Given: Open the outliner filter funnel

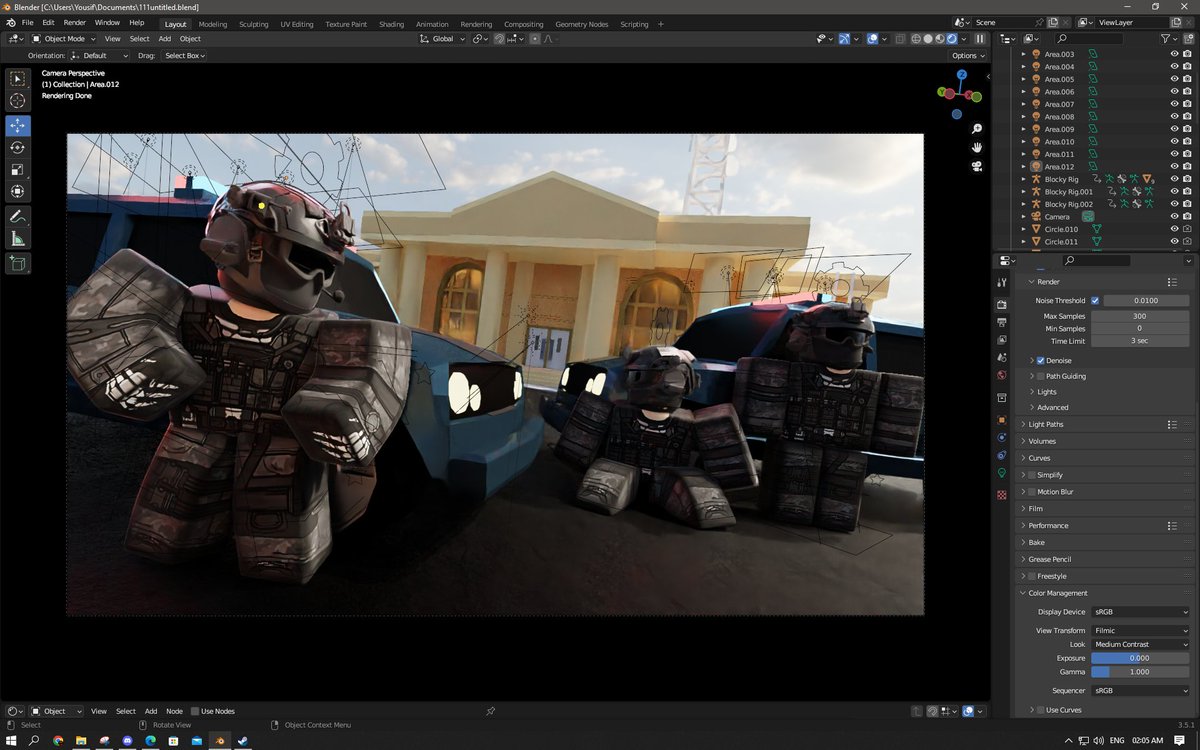Looking at the screenshot, I should [1166, 39].
